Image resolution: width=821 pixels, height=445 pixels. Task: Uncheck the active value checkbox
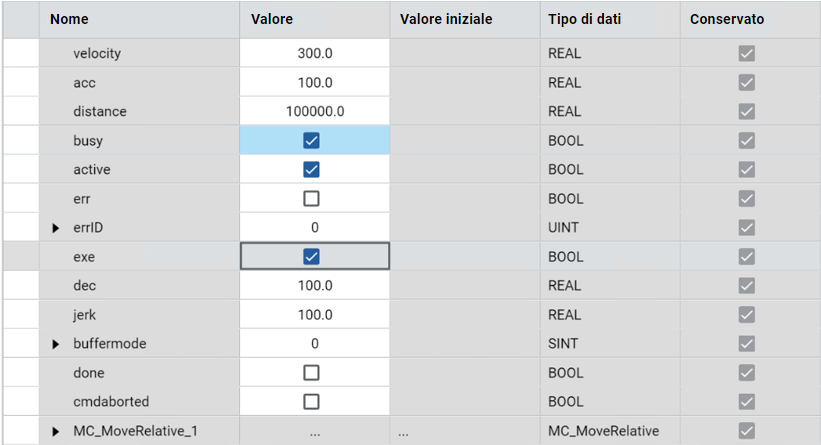coord(311,170)
